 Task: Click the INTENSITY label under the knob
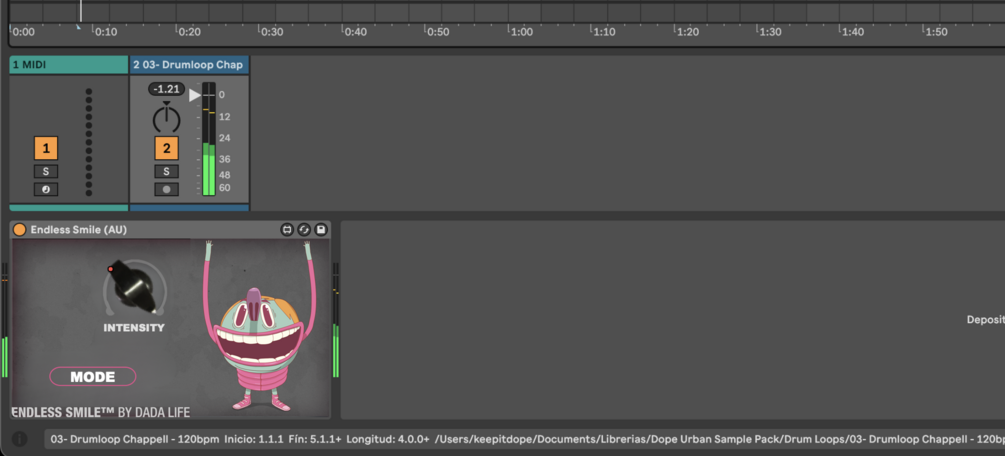coord(134,328)
